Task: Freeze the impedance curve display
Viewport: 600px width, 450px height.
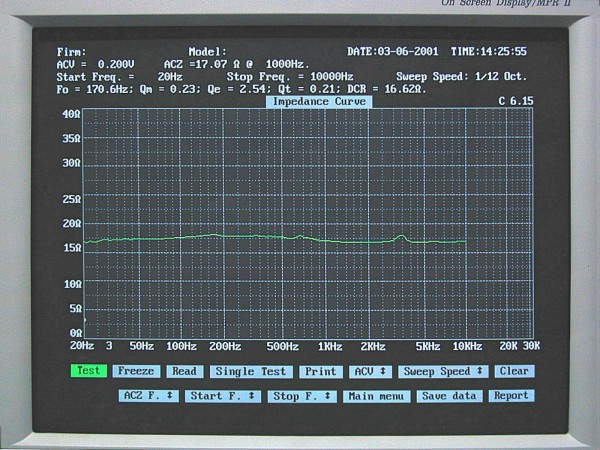Action: 136,371
